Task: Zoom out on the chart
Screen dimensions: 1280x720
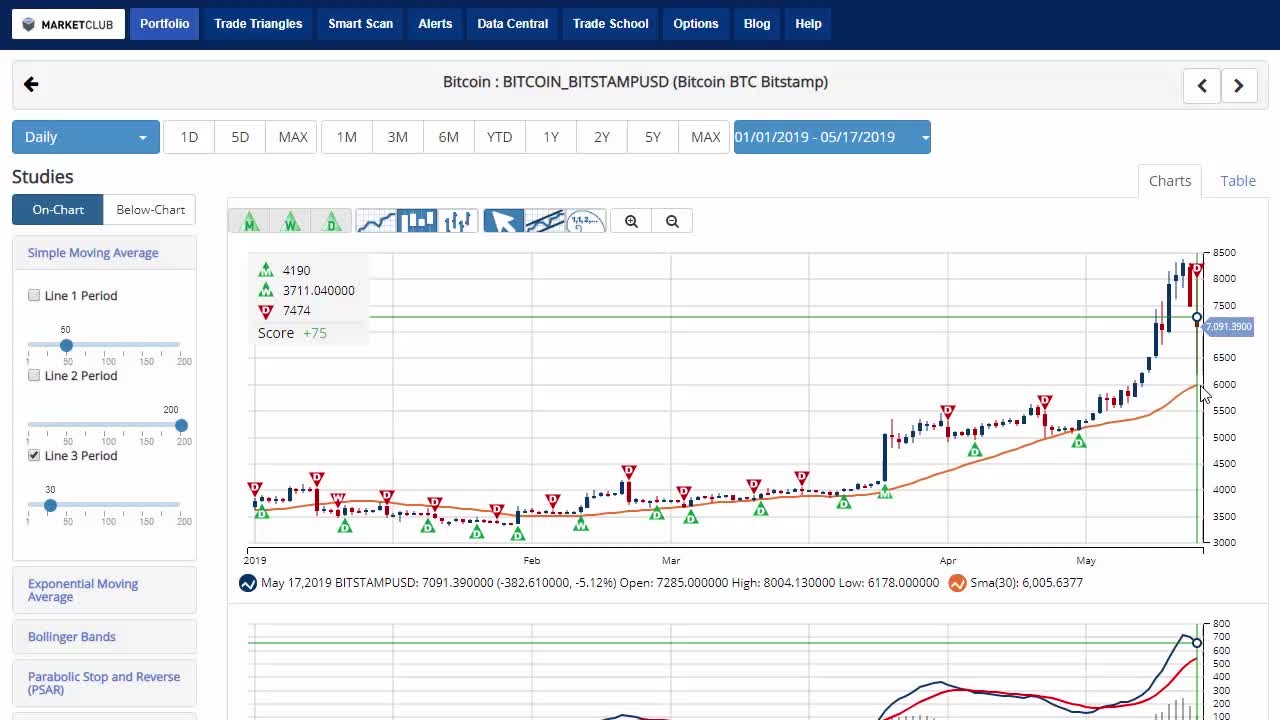Action: 672,221
